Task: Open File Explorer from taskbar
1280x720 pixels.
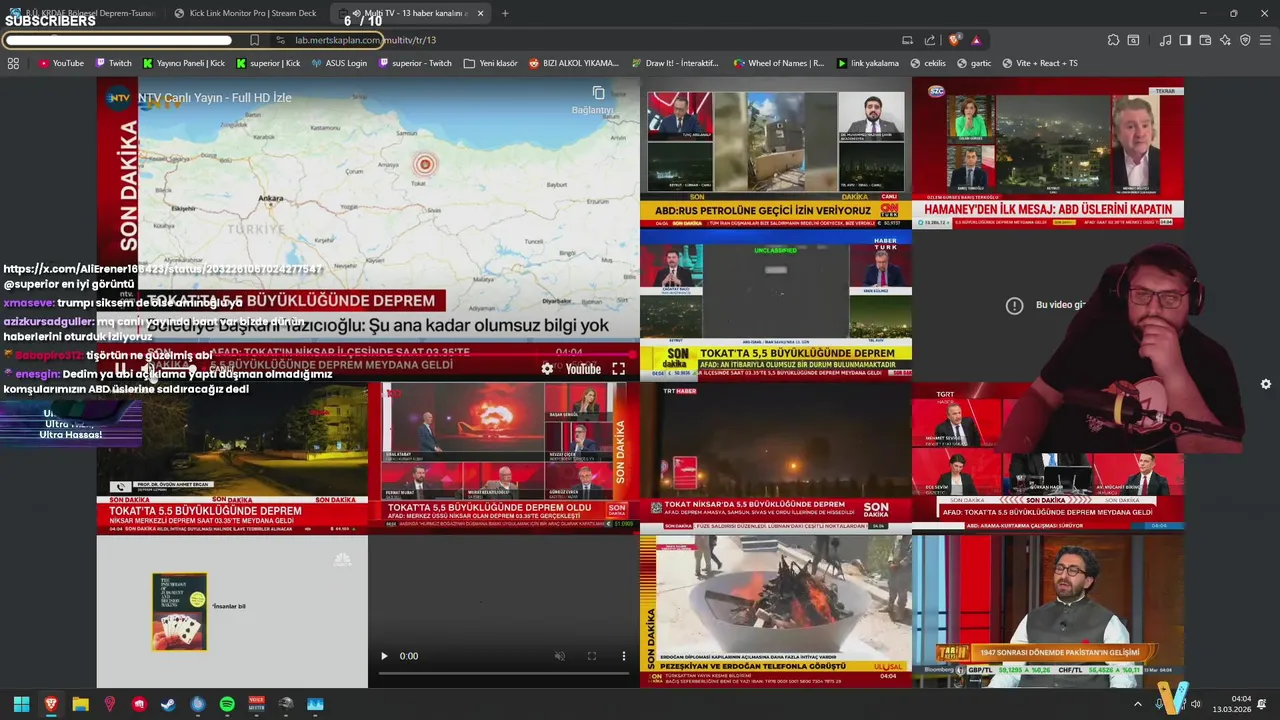Action: [x=80, y=704]
